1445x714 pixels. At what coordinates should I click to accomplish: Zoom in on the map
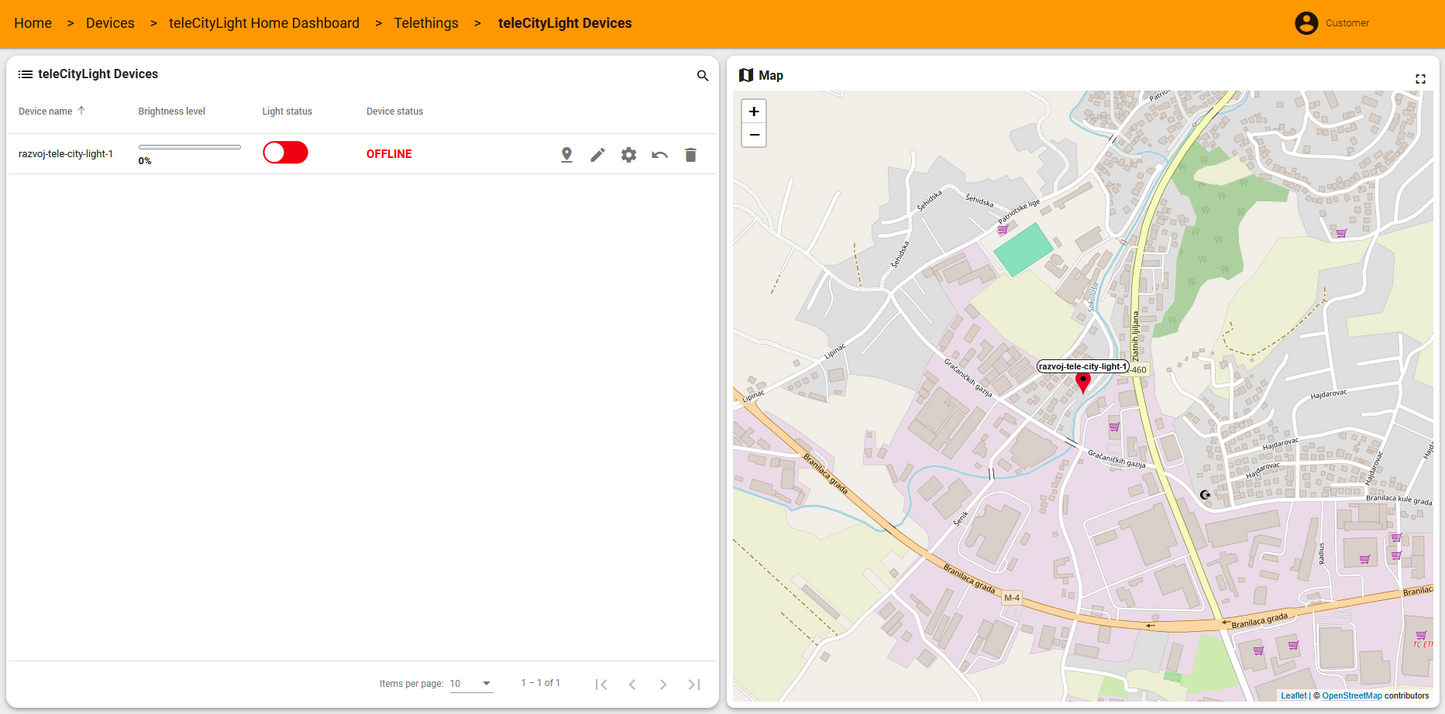click(x=754, y=111)
